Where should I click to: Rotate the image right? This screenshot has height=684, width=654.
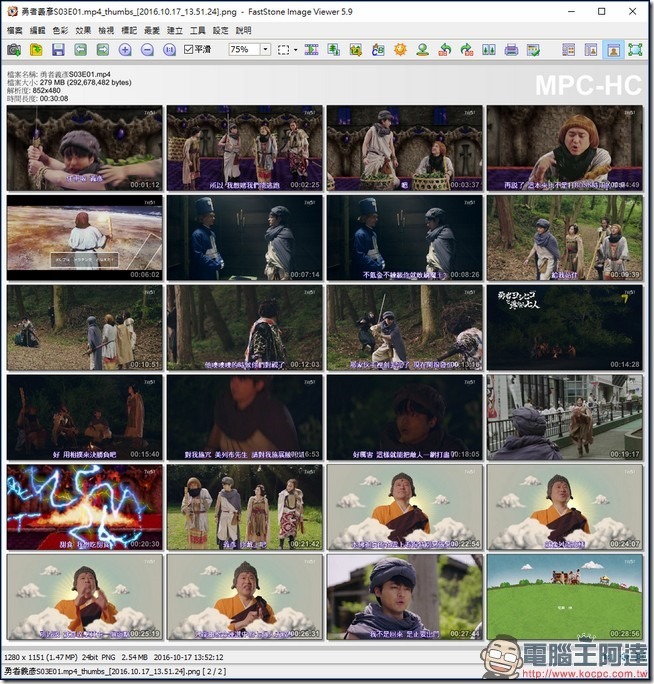click(467, 50)
